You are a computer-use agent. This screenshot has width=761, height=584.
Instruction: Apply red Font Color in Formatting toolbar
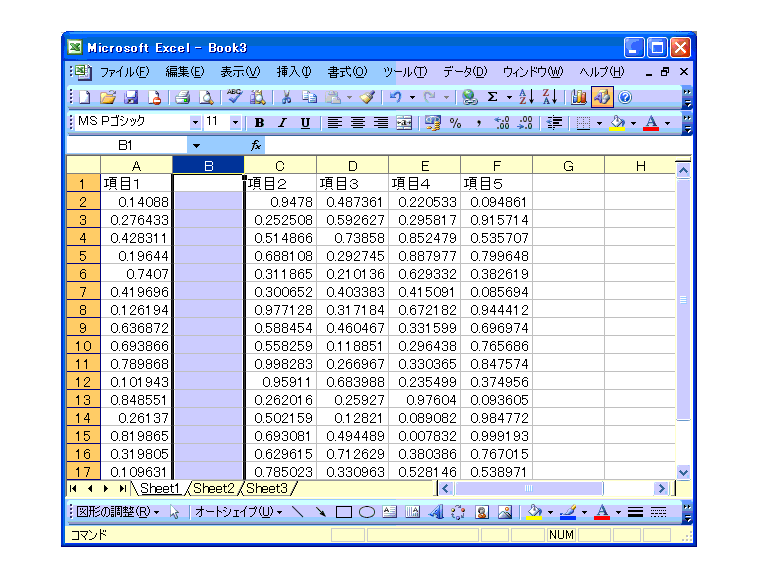tap(651, 123)
